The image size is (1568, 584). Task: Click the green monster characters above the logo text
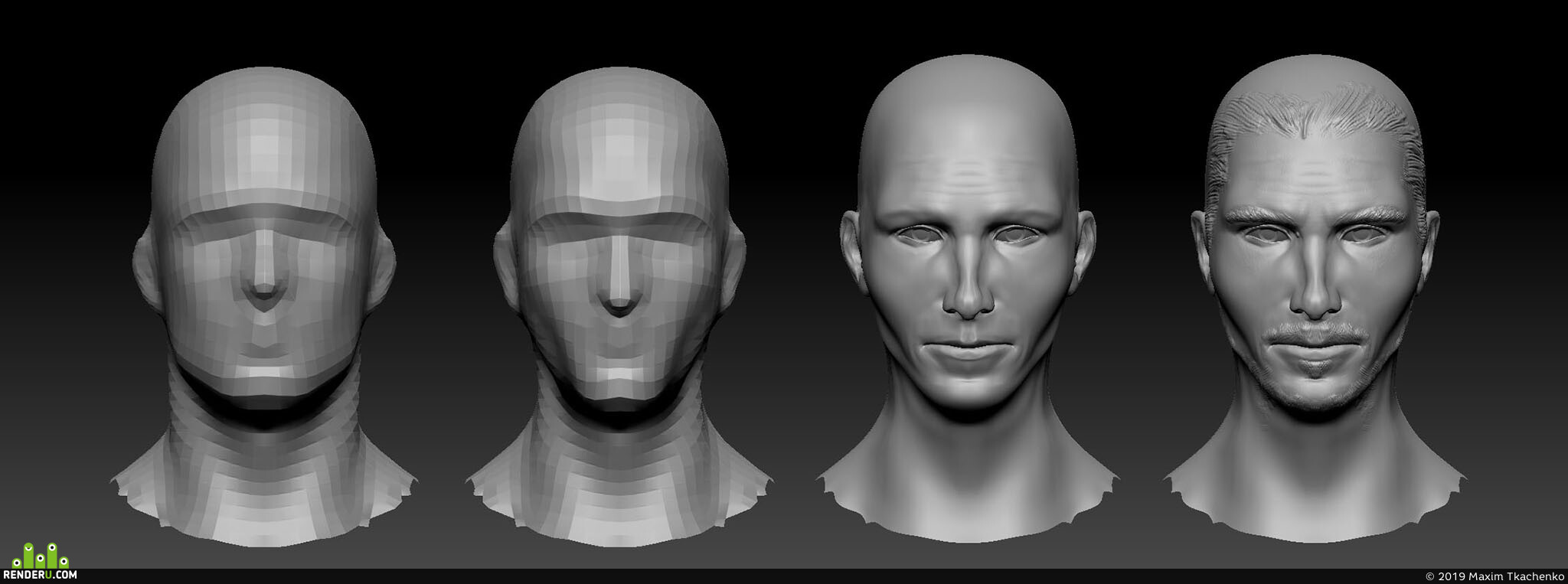point(40,556)
